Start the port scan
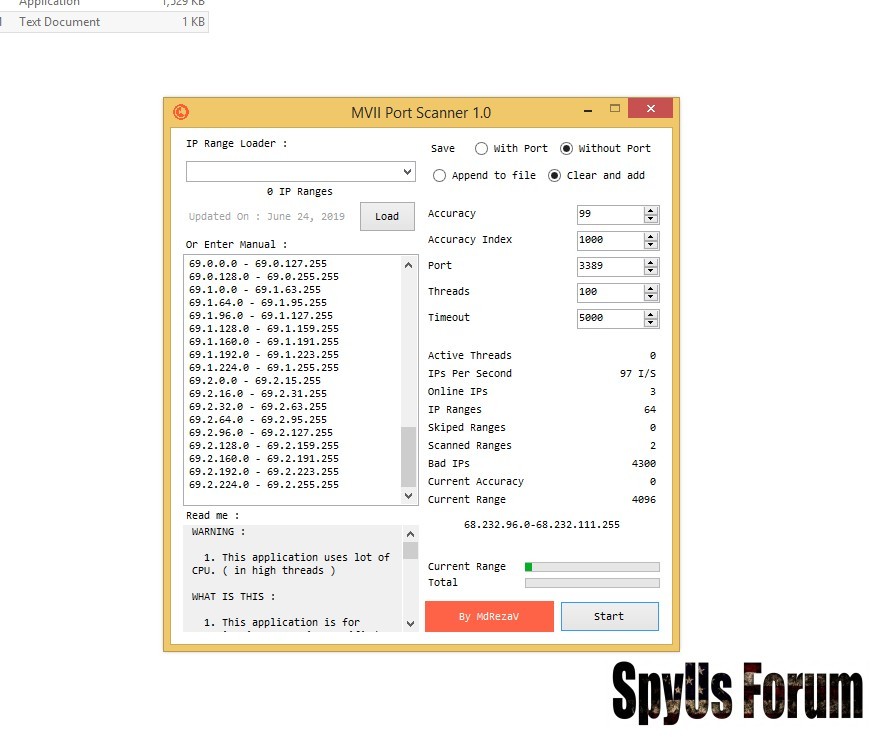This screenshot has height=737, width=879. click(609, 616)
